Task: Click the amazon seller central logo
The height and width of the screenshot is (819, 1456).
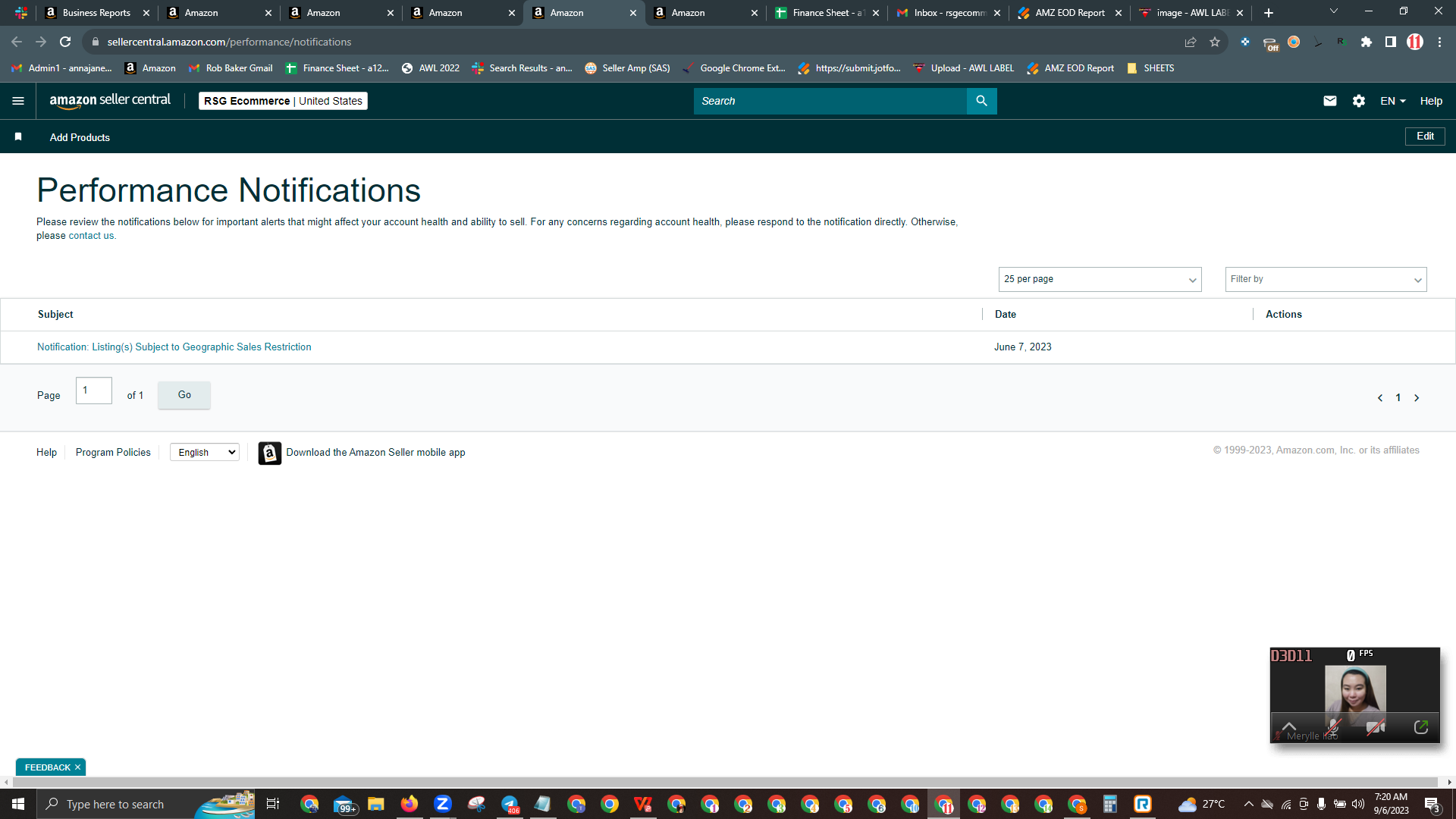Action: point(110,101)
